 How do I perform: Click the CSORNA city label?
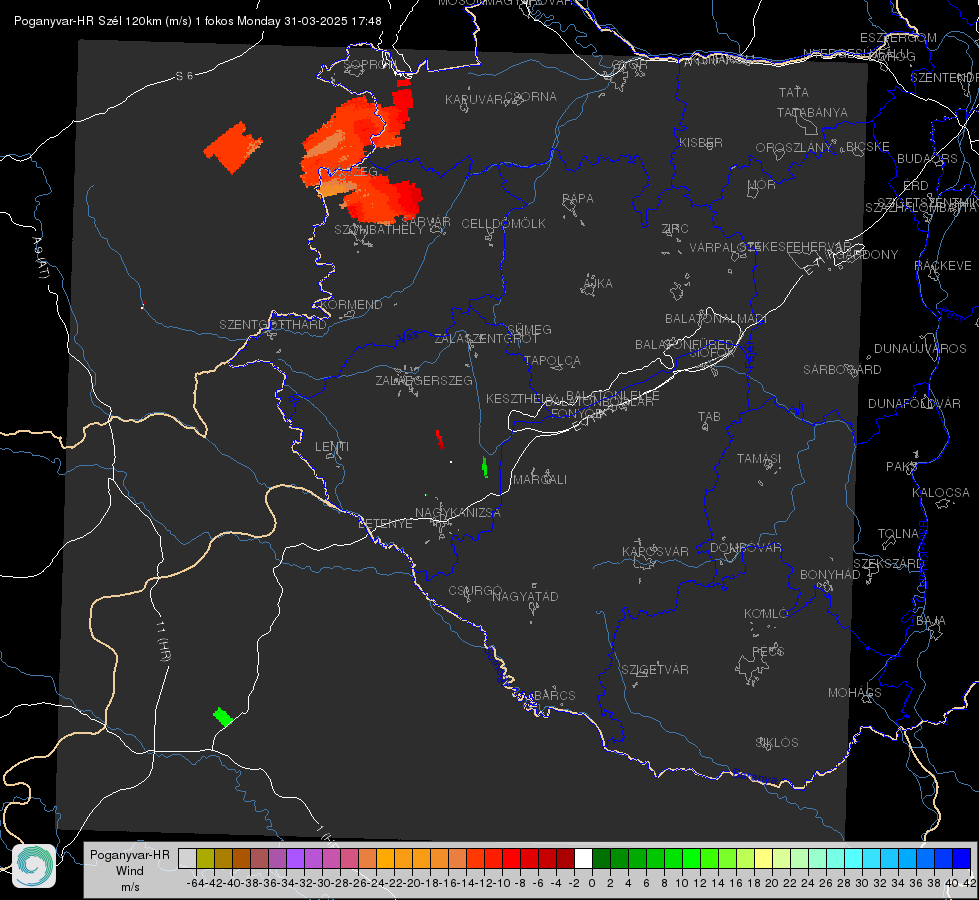pyautogui.click(x=531, y=97)
